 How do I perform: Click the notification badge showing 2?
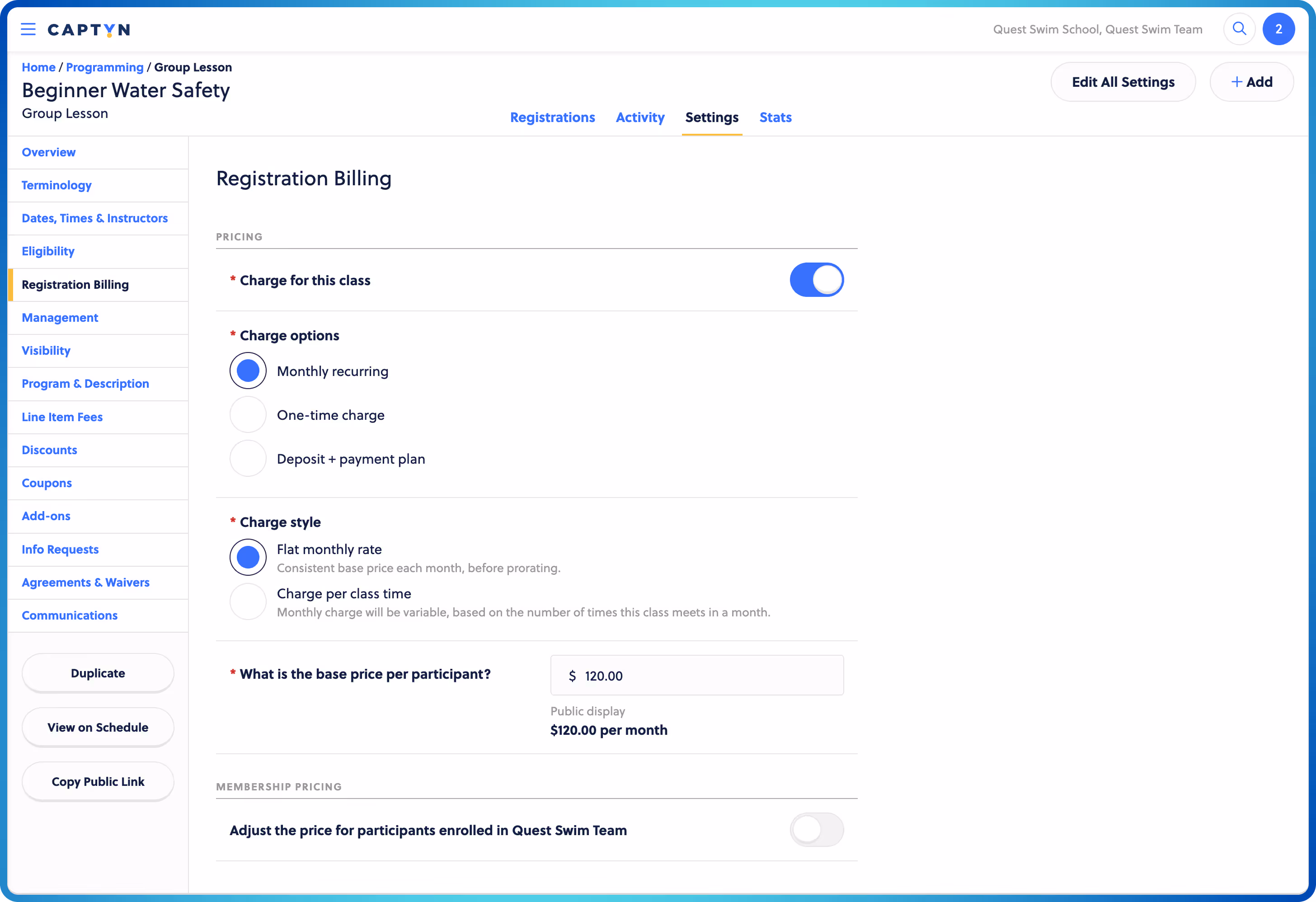(x=1278, y=29)
